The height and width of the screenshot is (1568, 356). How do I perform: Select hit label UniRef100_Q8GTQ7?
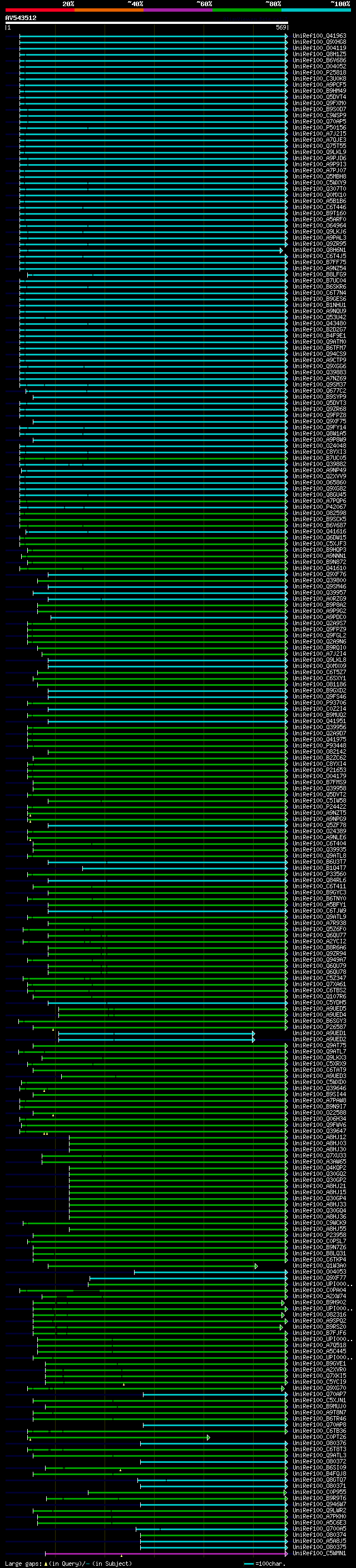(319, 1480)
